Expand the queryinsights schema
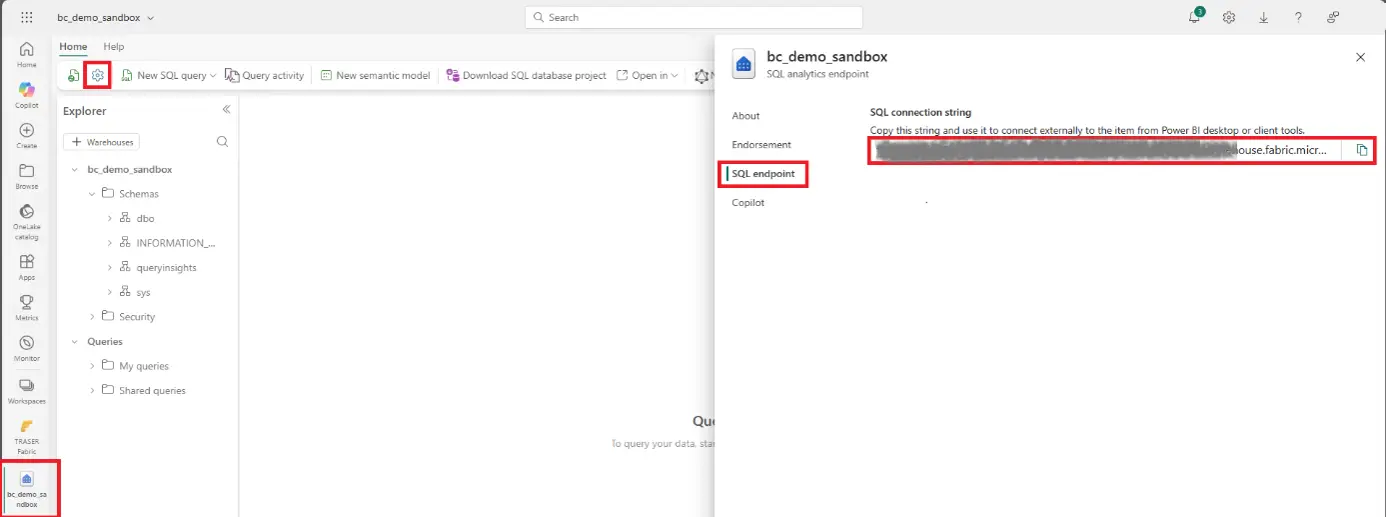The height and width of the screenshot is (517, 1386). 109,268
